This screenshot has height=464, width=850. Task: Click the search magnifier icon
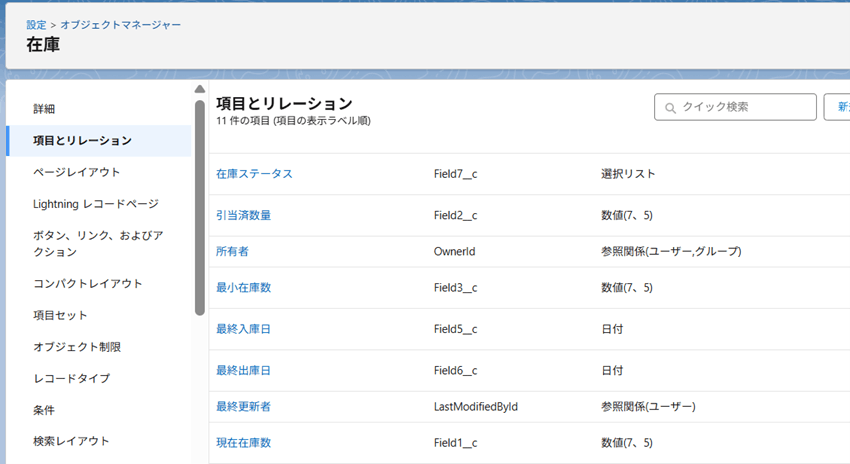pos(670,107)
